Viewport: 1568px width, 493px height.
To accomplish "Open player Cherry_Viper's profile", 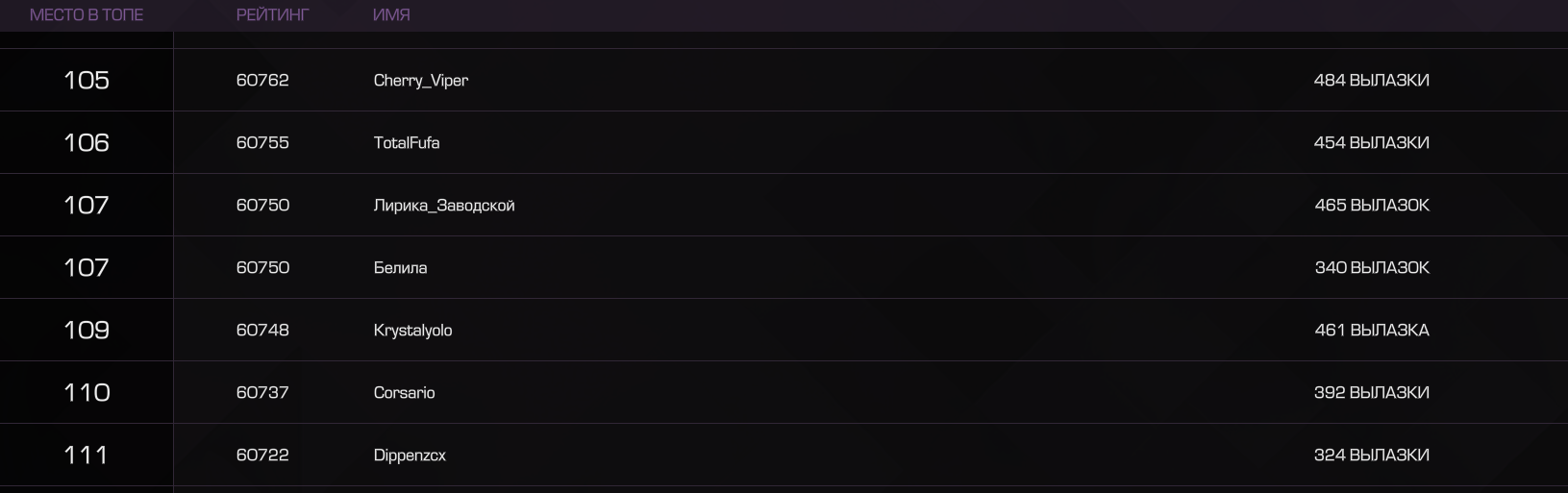I will tap(421, 81).
